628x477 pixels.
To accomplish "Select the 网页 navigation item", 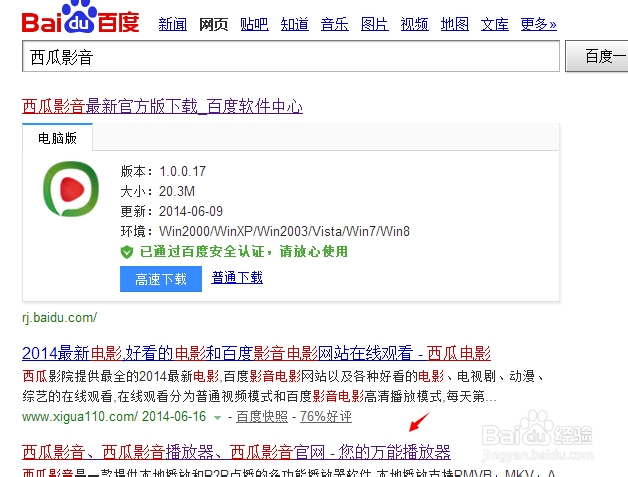I will 213,24.
